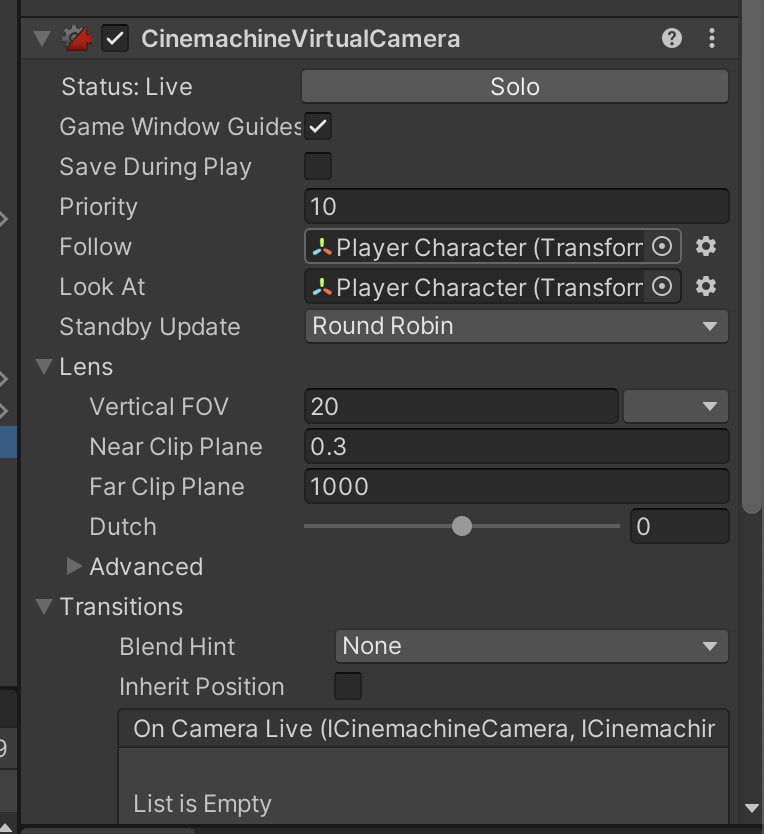Click the Dutch slider handle
The width and height of the screenshot is (764, 834).
(462, 526)
